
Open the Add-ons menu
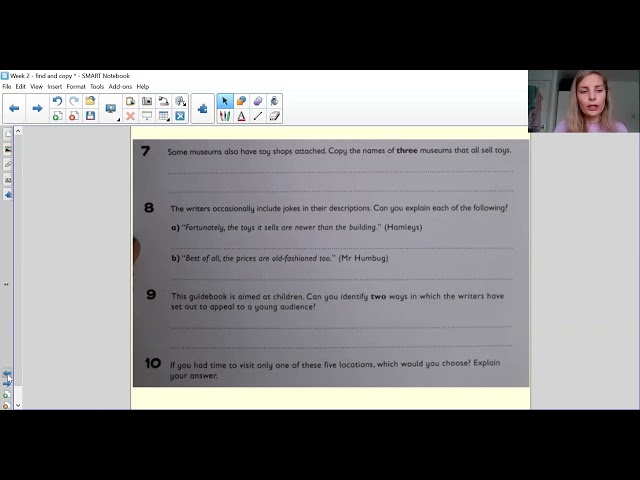(x=120, y=87)
